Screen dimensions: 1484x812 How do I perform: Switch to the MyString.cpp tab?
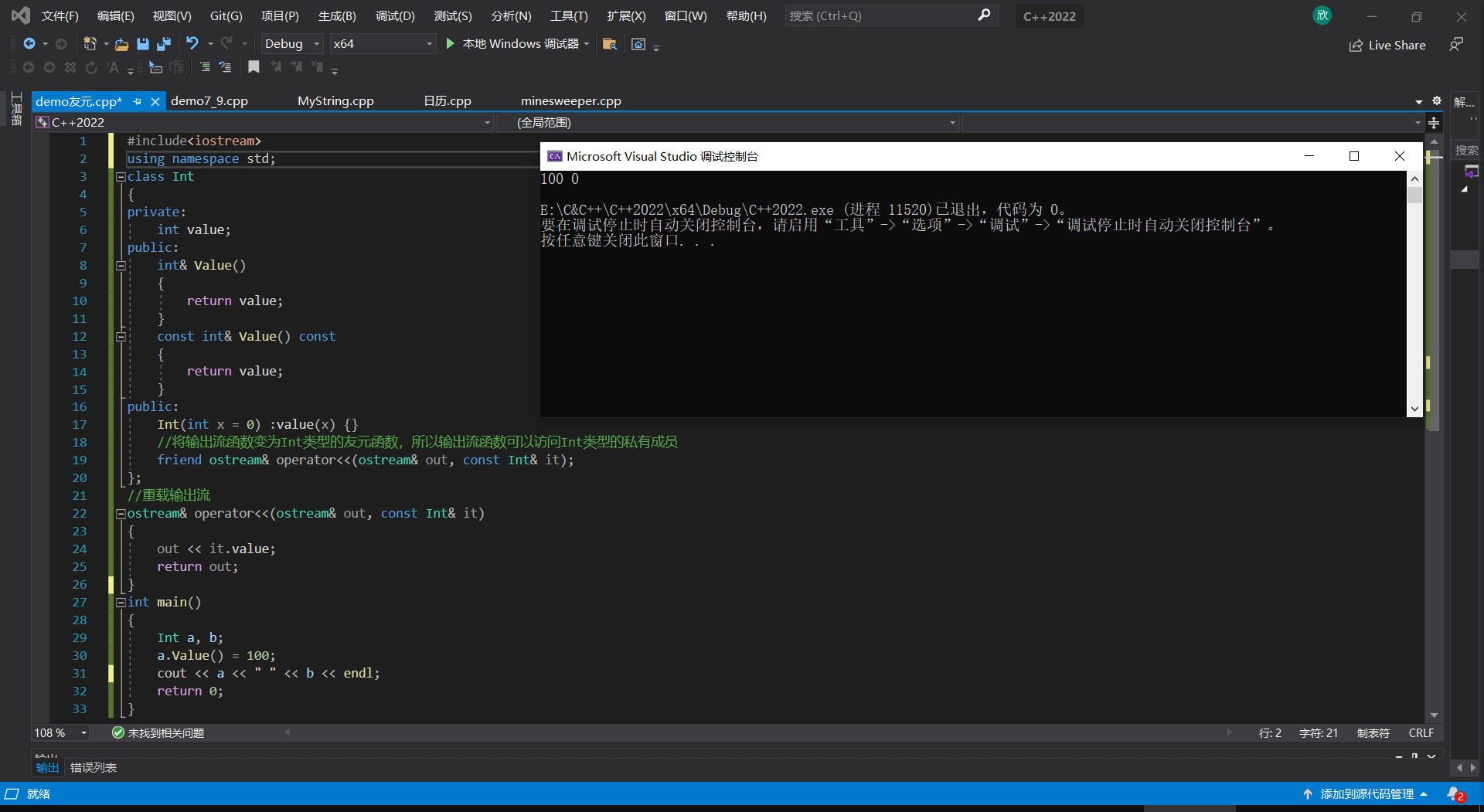tap(335, 101)
